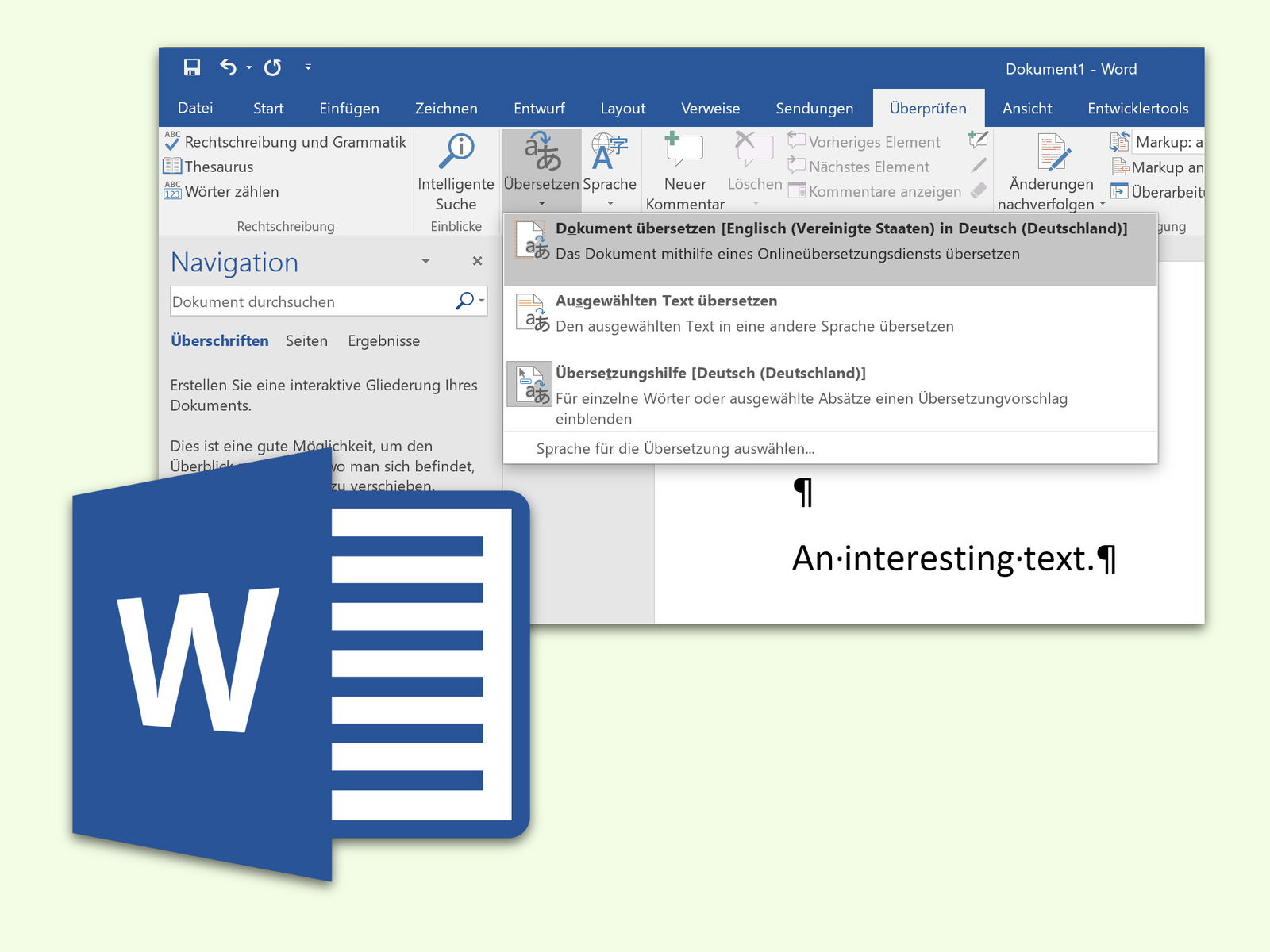Click the Löschen comment icon

point(754,151)
